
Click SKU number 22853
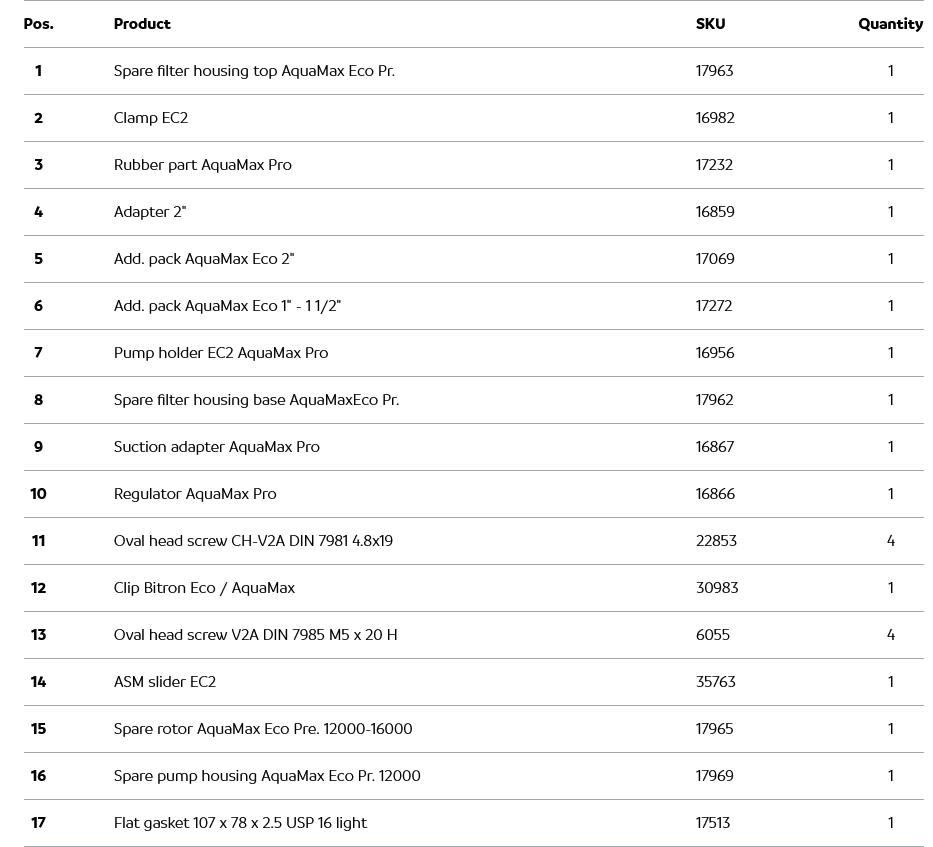pos(716,541)
